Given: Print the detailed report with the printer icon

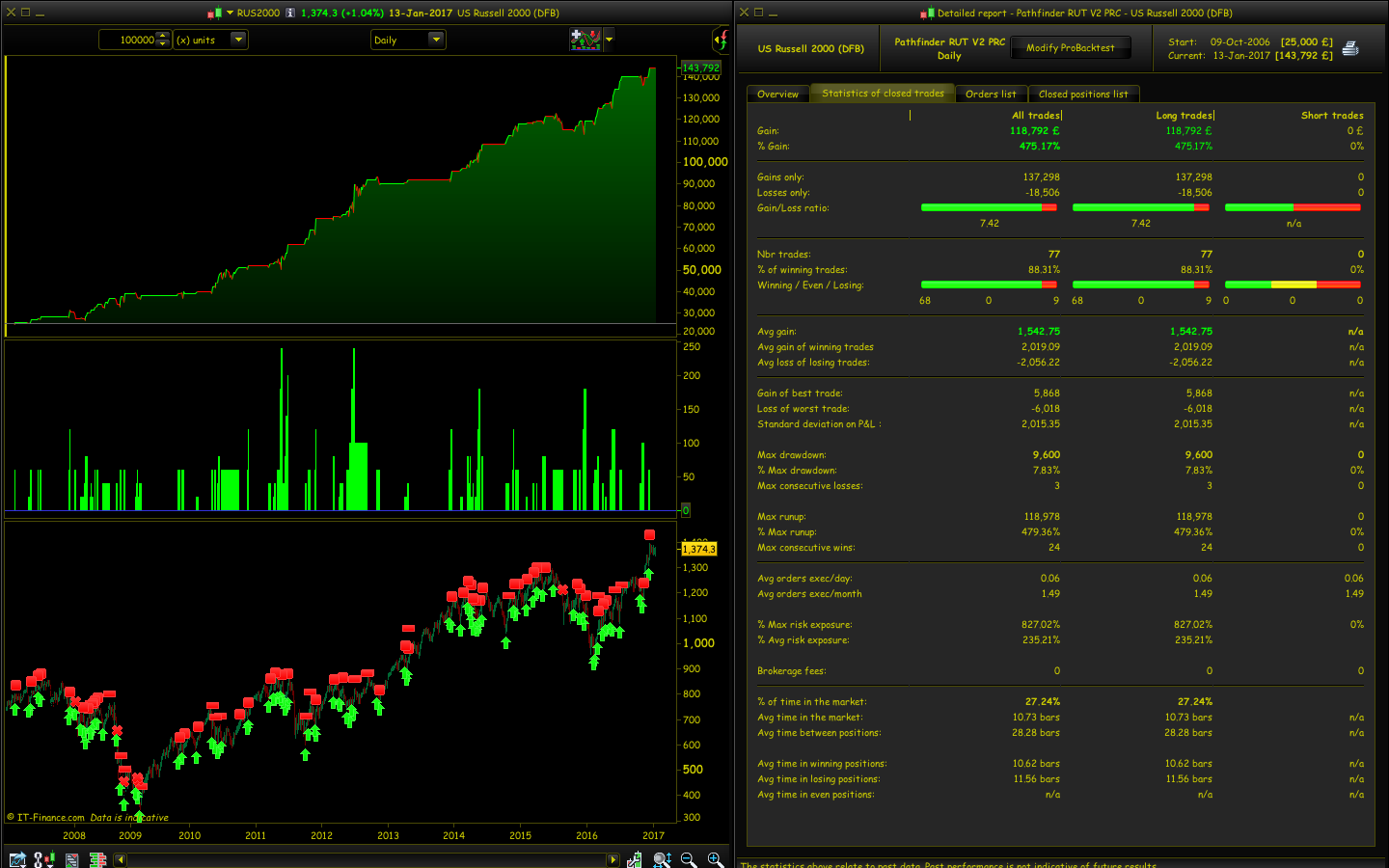Looking at the screenshot, I should coord(1350,48).
